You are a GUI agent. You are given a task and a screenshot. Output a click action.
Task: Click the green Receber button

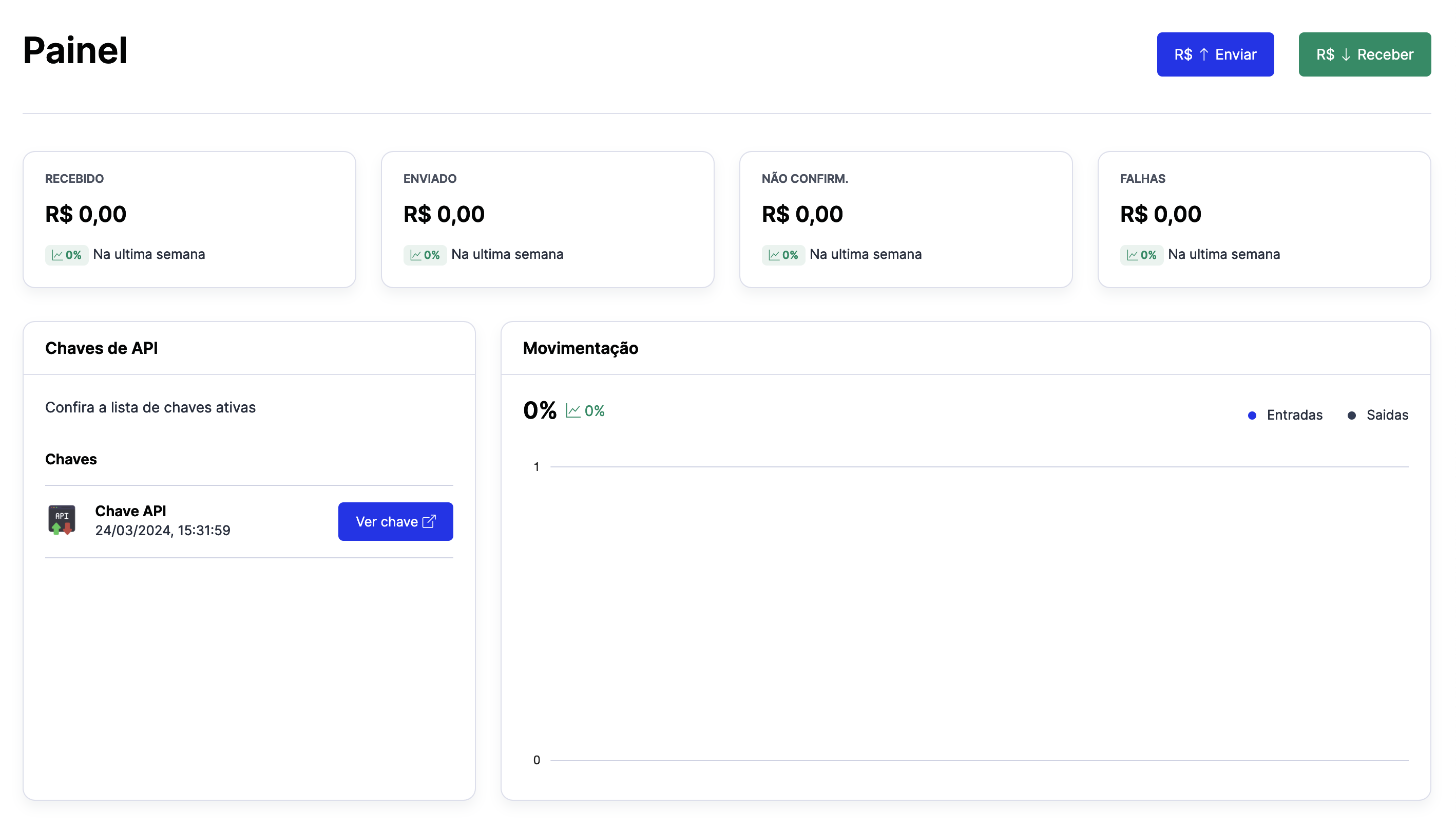[1364, 54]
